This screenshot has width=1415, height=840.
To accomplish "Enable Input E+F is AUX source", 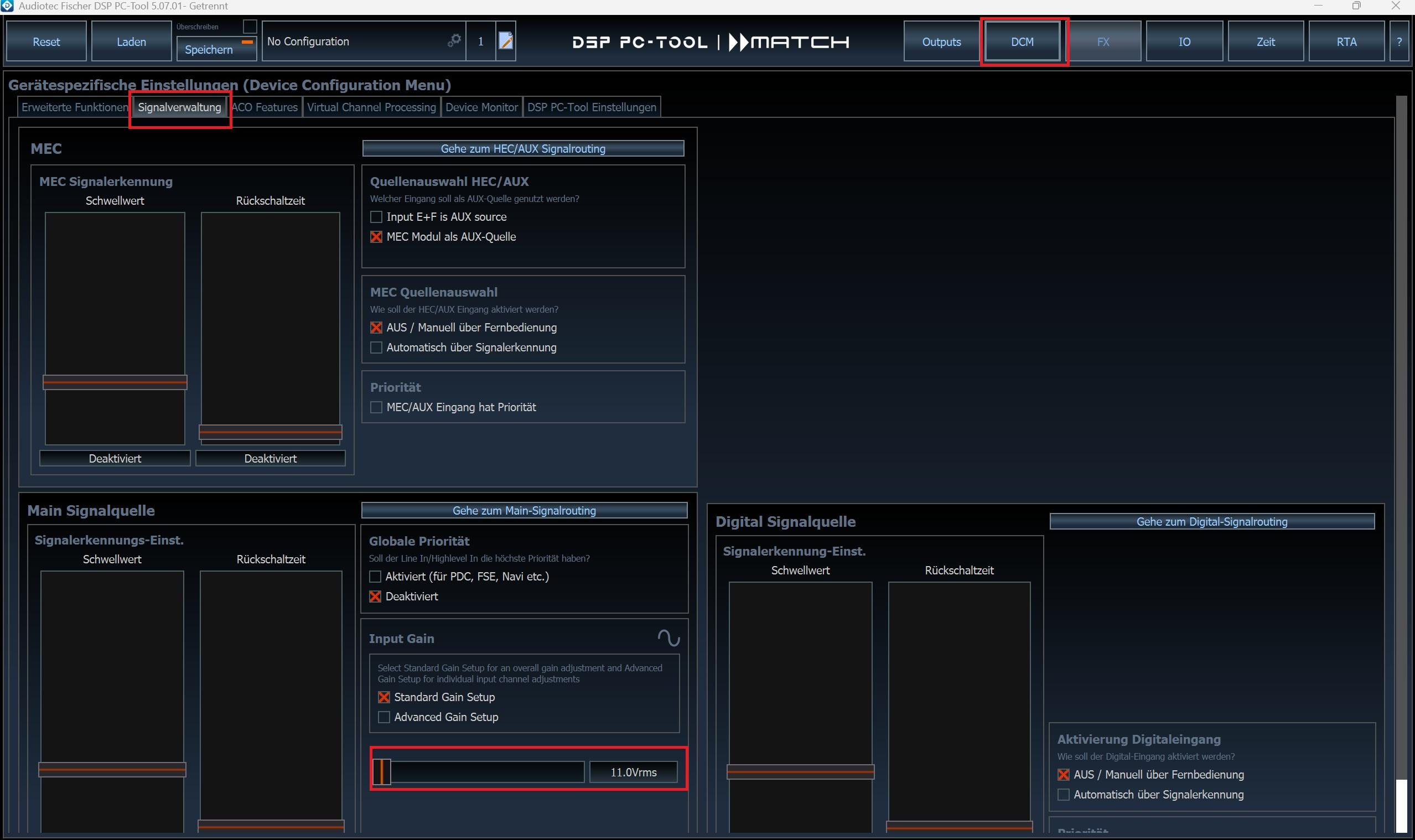I will coord(376,217).
